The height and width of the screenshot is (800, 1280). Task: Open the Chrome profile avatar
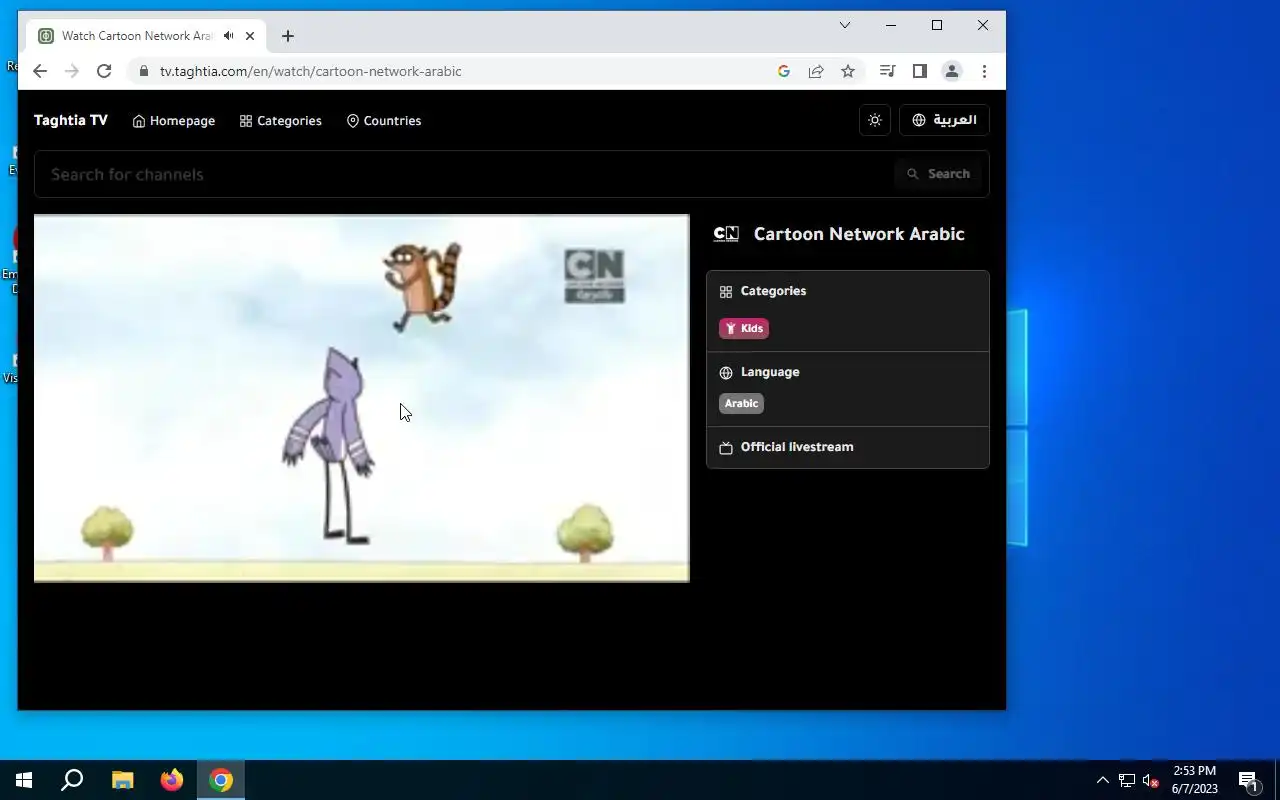click(952, 71)
